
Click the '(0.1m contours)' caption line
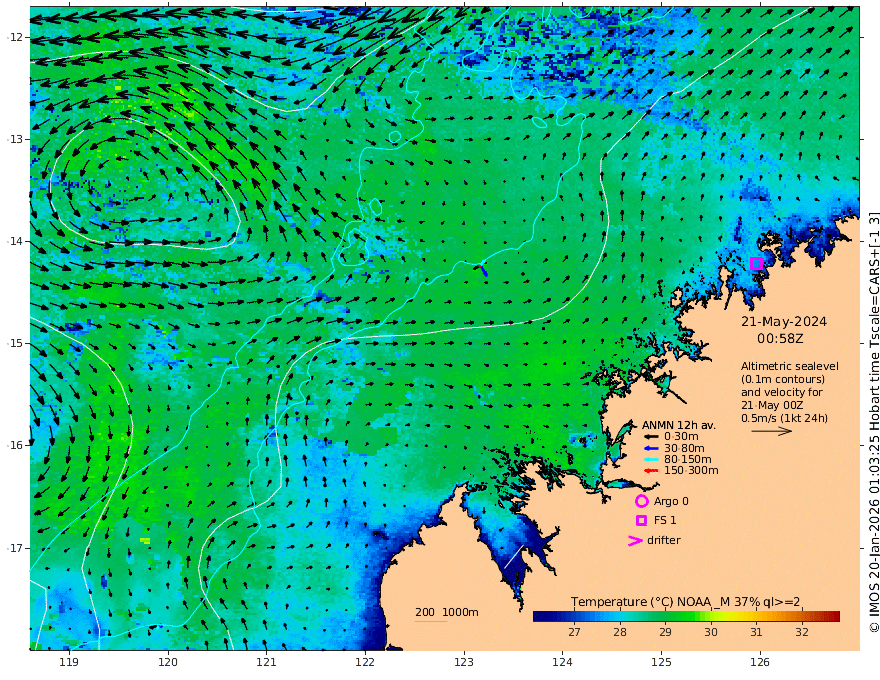782,380
